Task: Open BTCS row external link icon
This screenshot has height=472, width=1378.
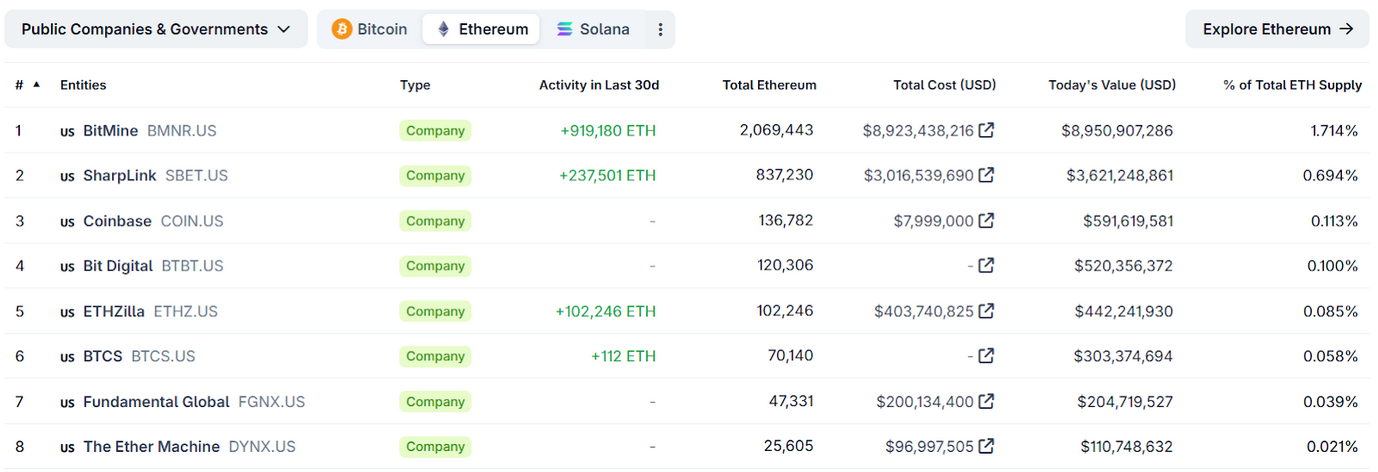Action: coord(986,356)
